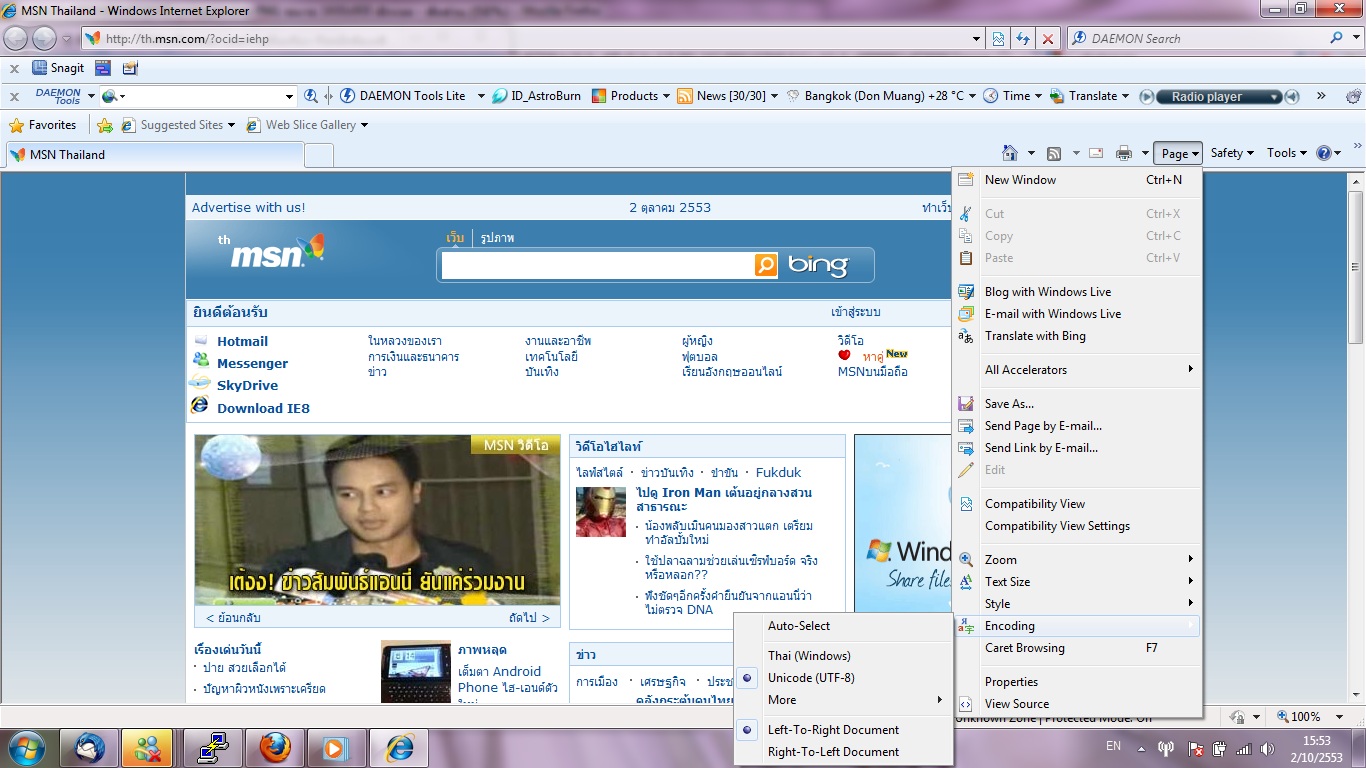Click the Messenger link on MSN page

pos(252,363)
